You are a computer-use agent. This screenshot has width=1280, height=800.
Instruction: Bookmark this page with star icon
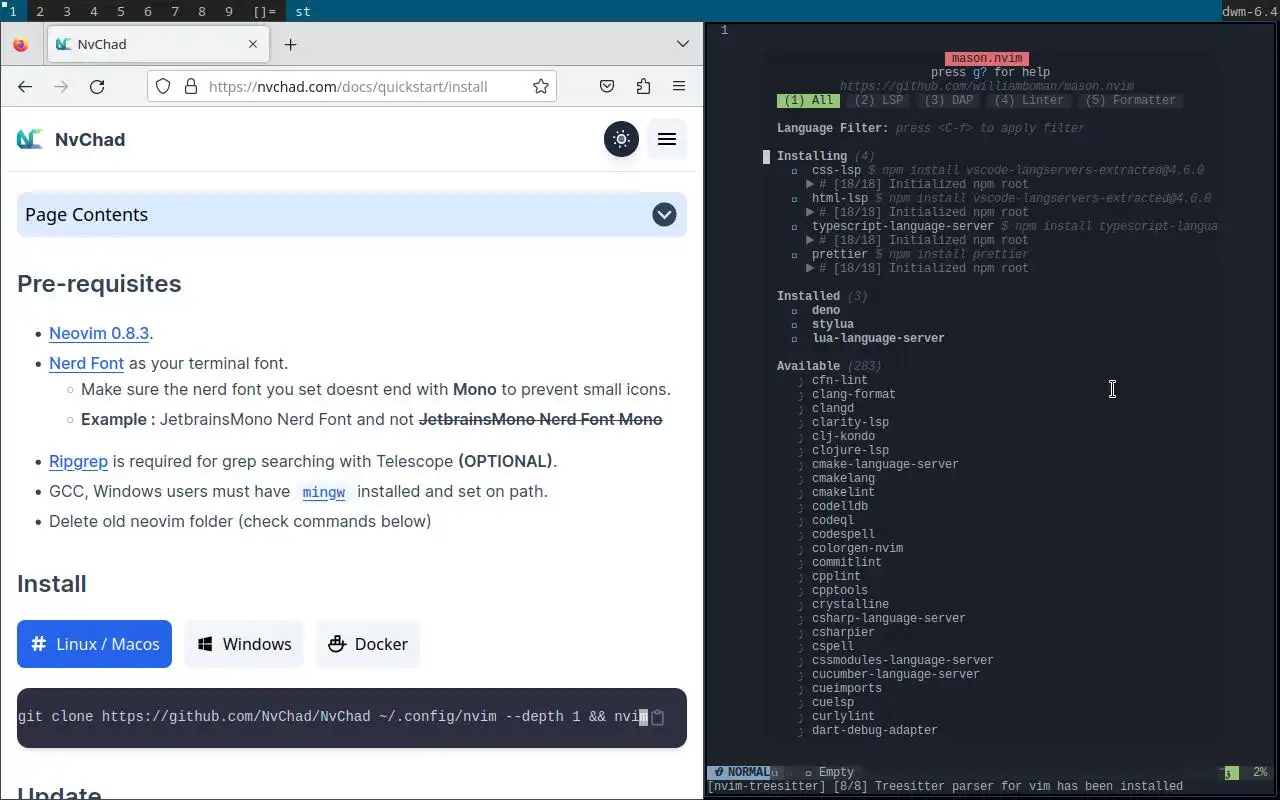click(541, 86)
